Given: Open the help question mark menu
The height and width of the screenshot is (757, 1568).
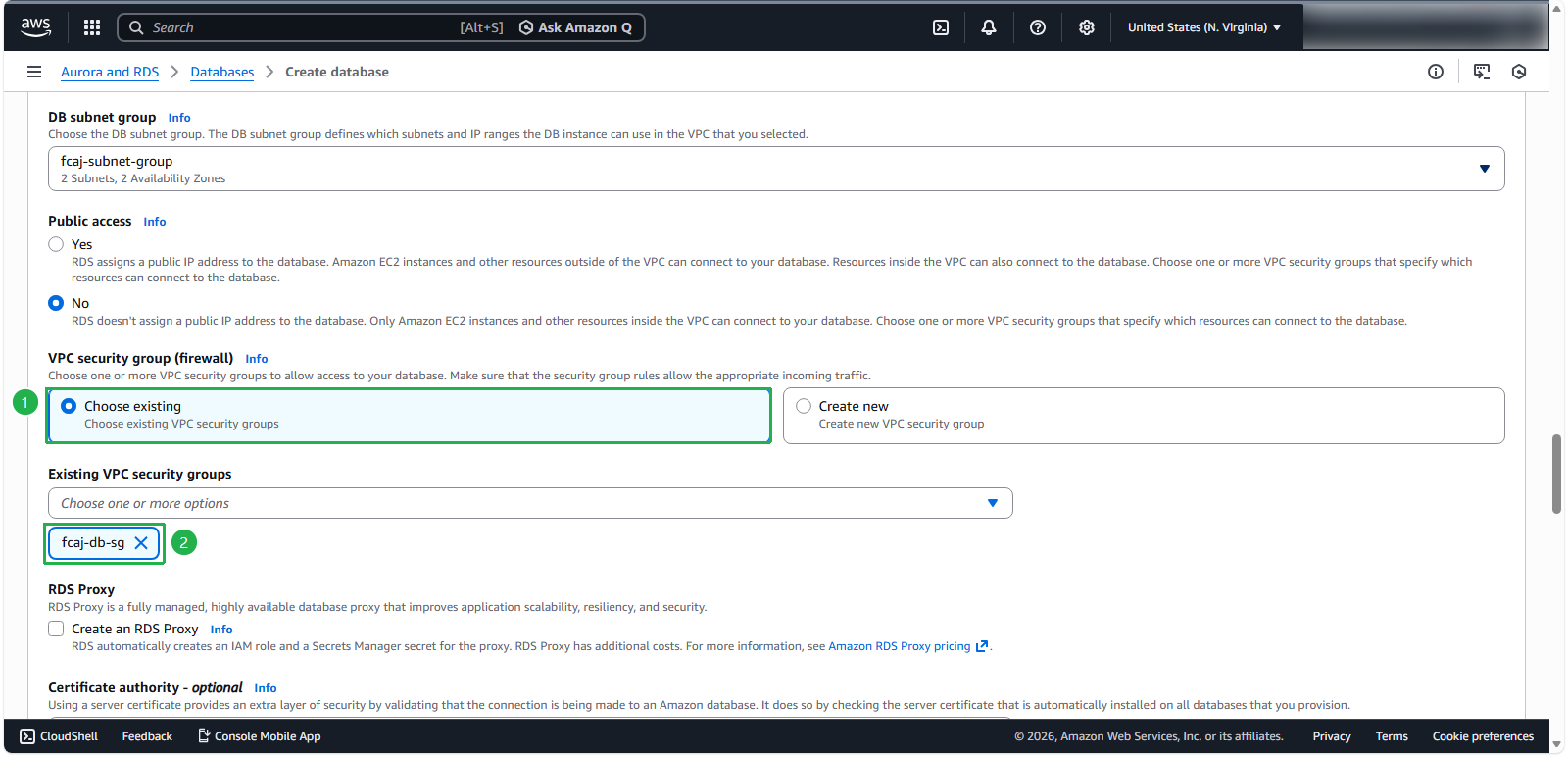Looking at the screenshot, I should pyautogui.click(x=1038, y=27).
